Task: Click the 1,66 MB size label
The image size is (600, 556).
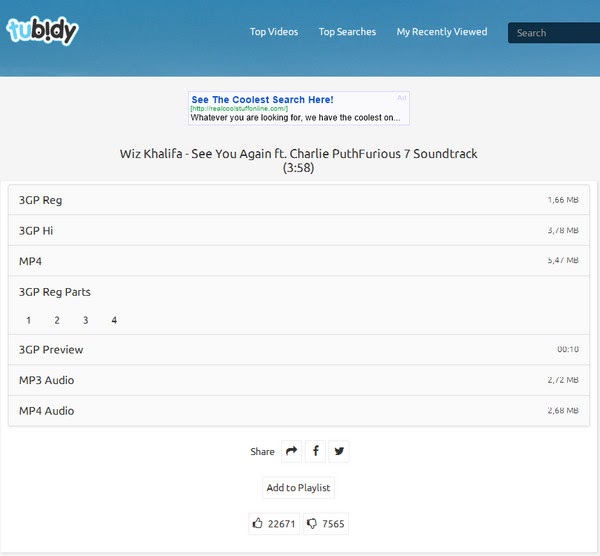Action: [563, 200]
